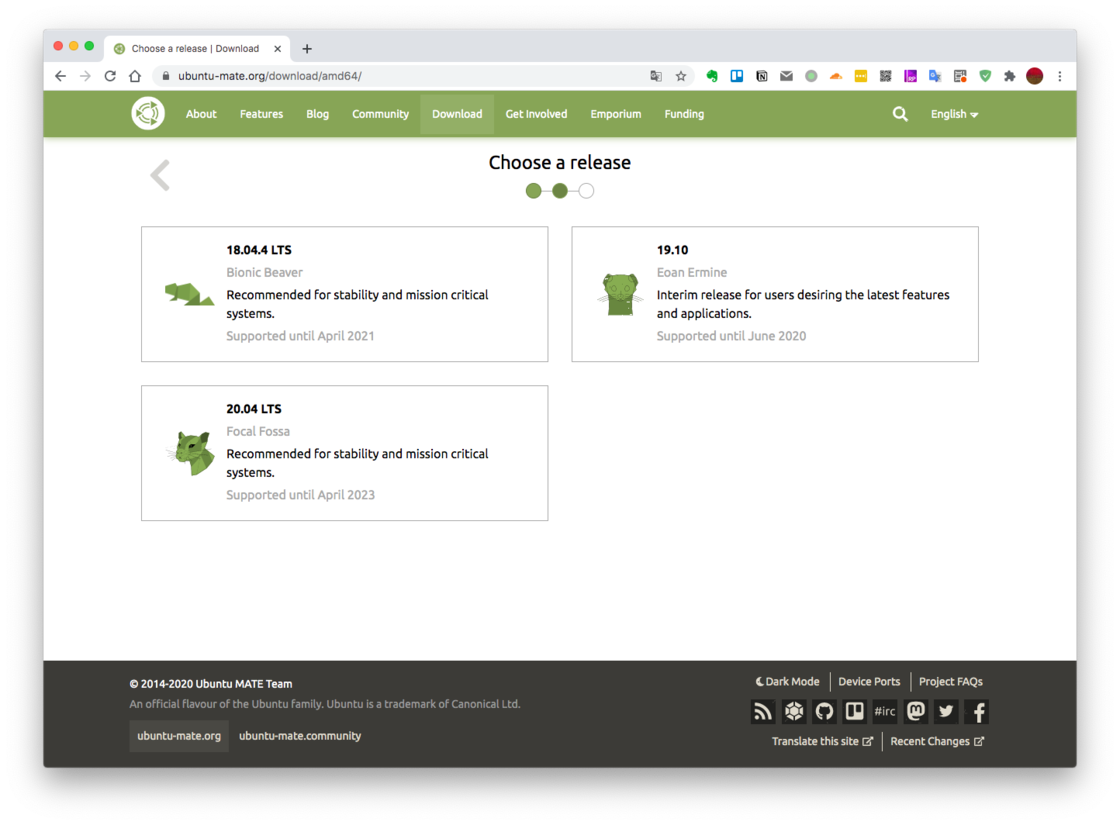Open the Mastodon icon link
Screen dimensions: 1120x825
click(x=915, y=711)
